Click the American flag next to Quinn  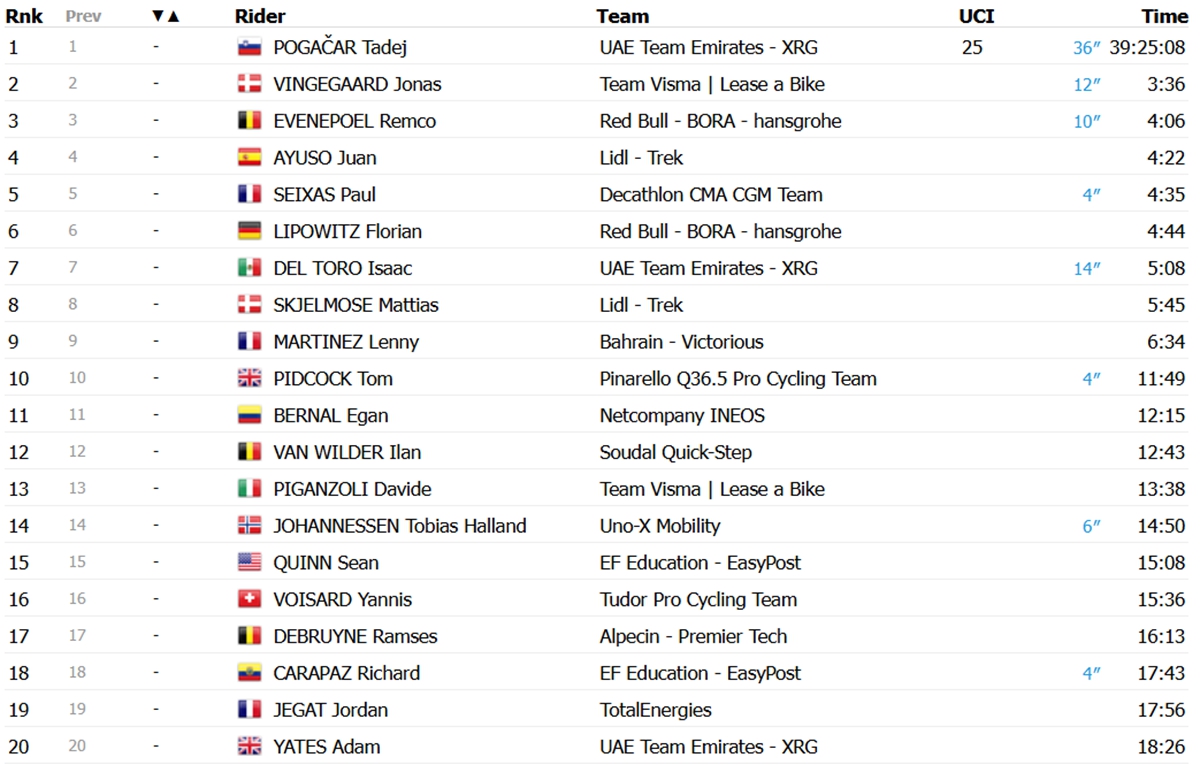(x=249, y=563)
